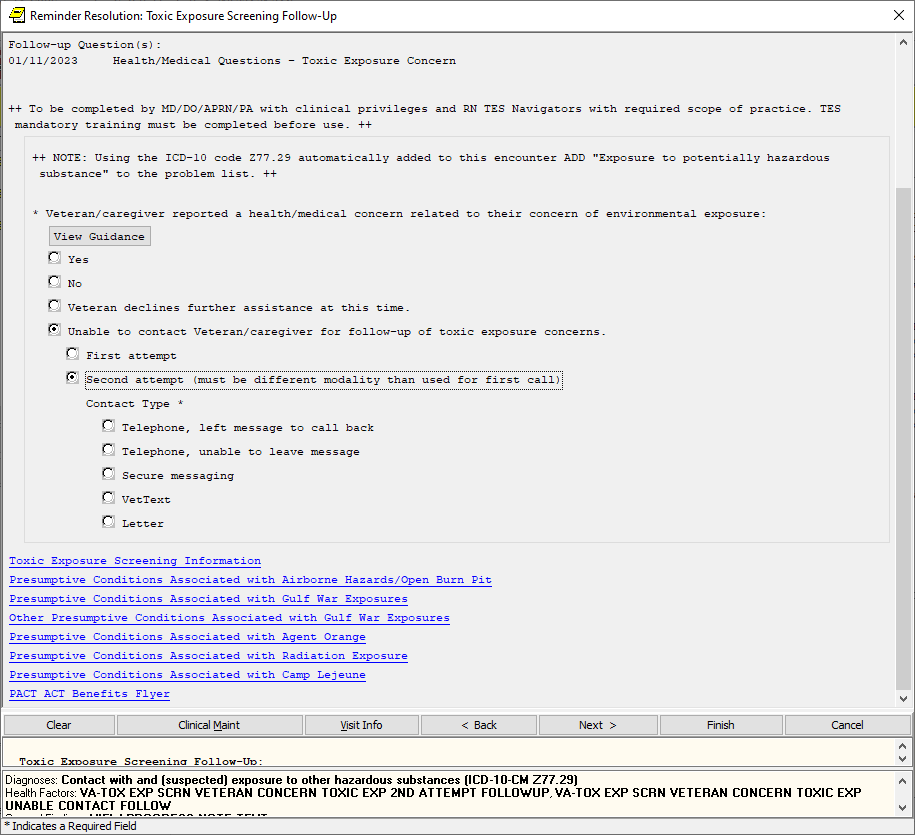Click the Clear button
Viewport: 915px width, 835px height.
pos(59,725)
